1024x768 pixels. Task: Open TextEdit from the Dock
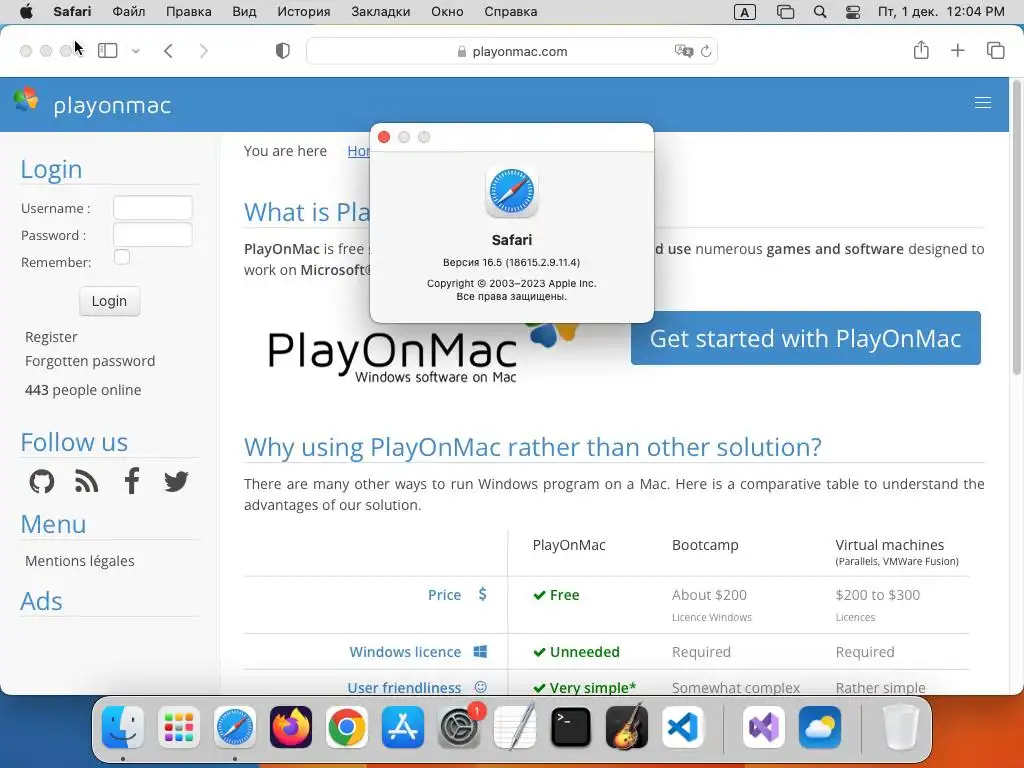515,727
